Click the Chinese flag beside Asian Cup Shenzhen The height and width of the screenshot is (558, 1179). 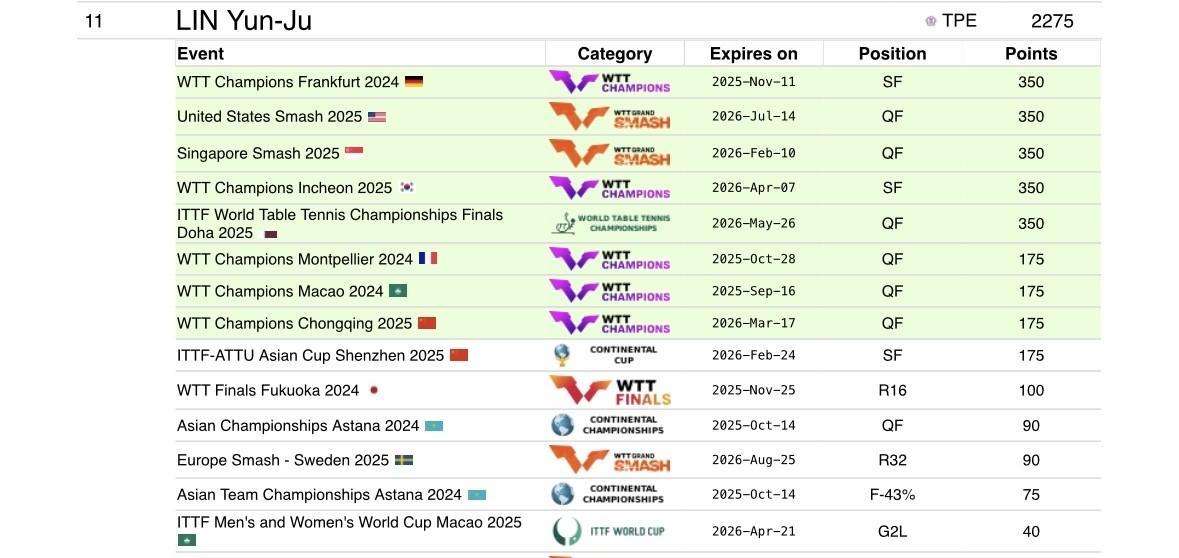point(459,355)
